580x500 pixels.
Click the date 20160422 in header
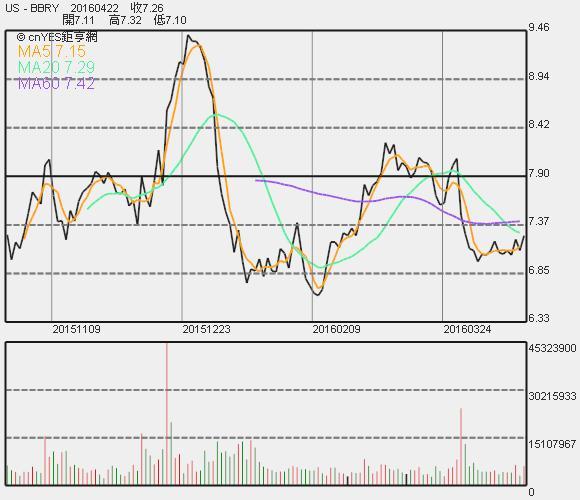pyautogui.click(x=95, y=8)
